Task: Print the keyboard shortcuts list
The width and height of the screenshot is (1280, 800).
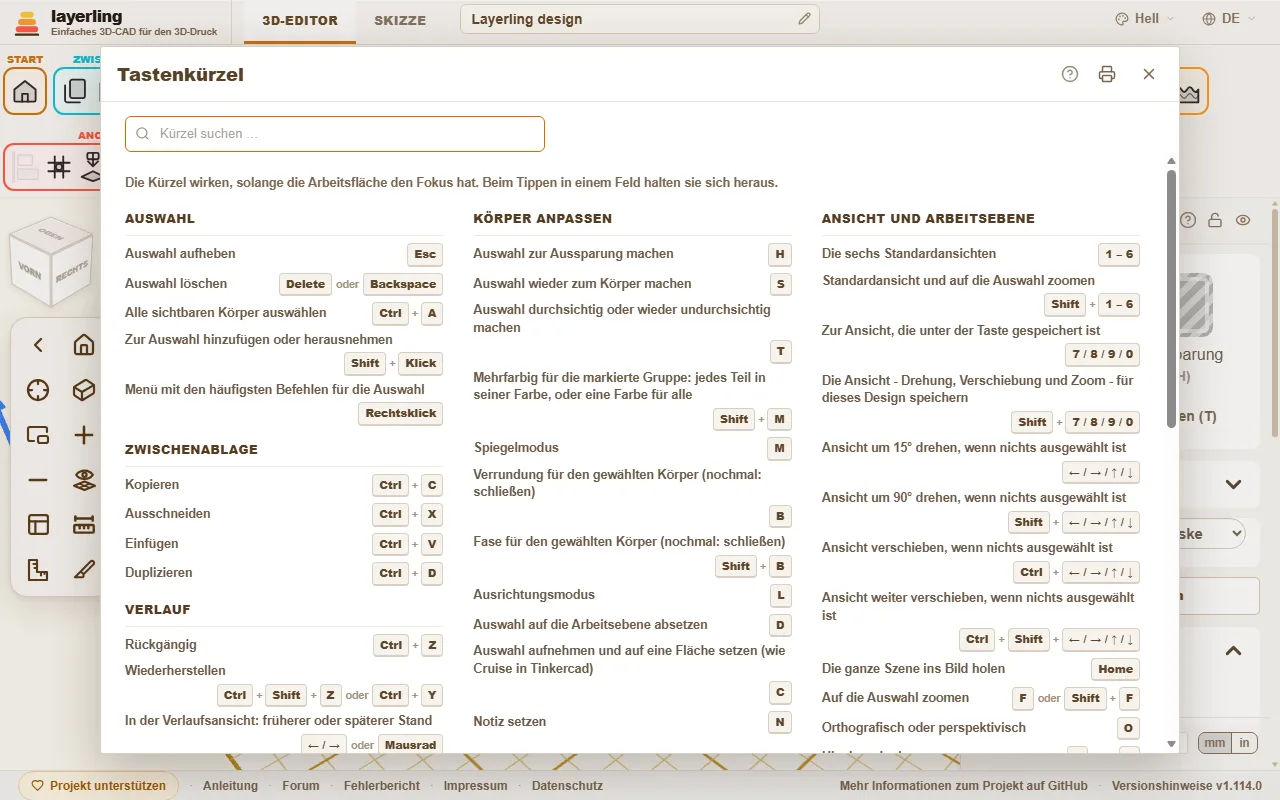Action: click(1106, 74)
